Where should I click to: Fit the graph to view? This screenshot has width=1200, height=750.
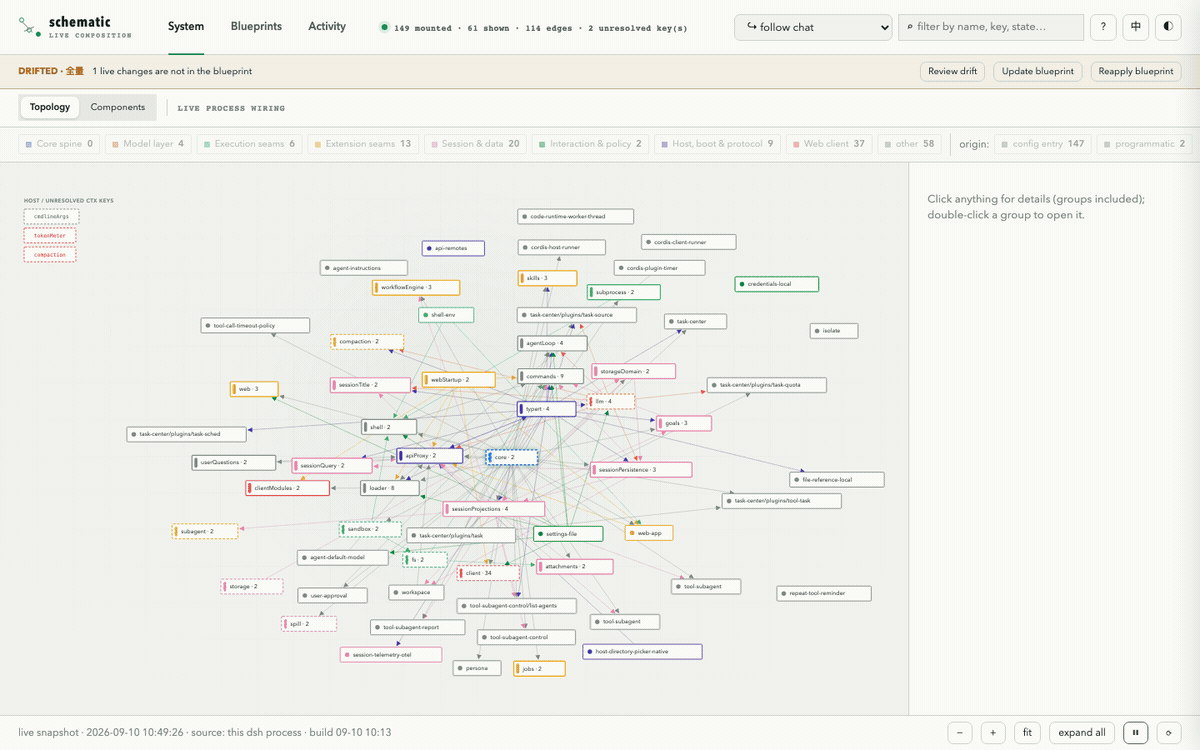point(1026,733)
